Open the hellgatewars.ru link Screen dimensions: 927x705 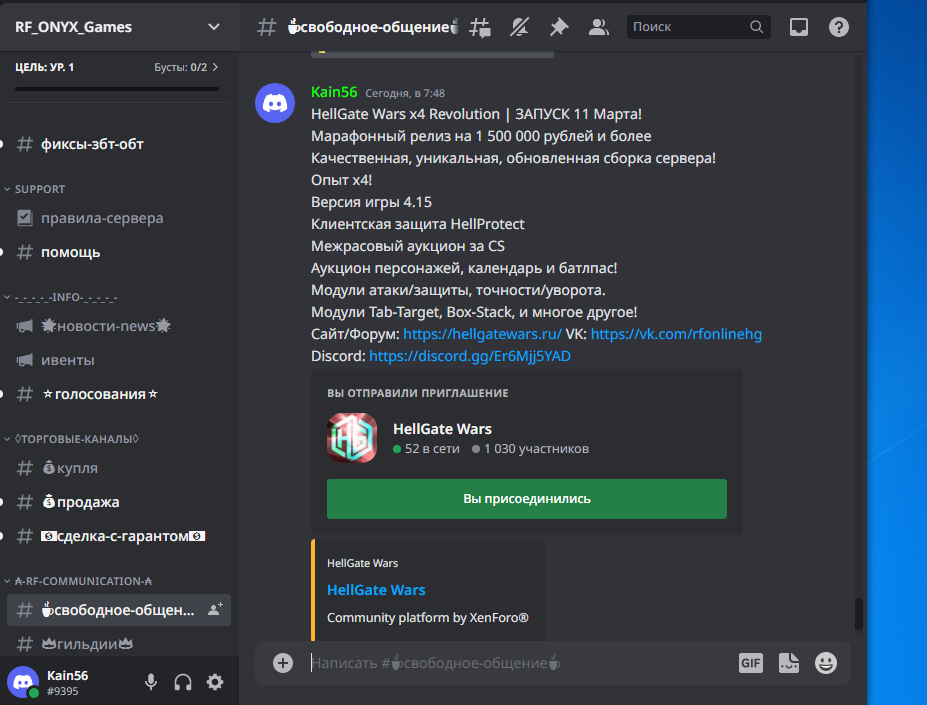pos(482,334)
